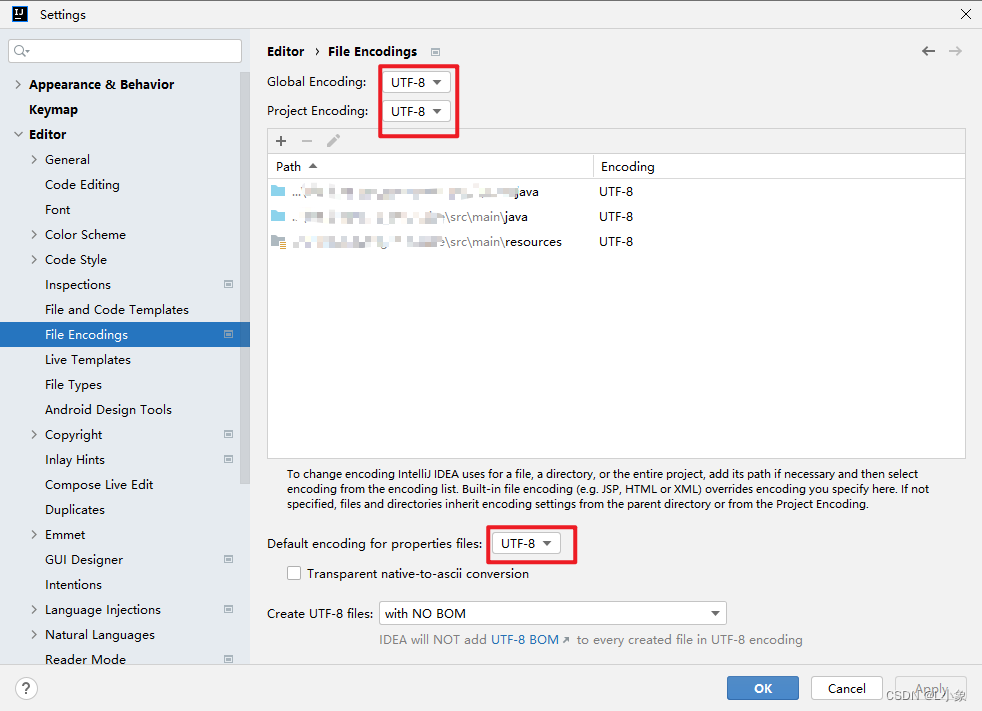
Task: Click the forward navigation arrow
Action: (x=955, y=51)
